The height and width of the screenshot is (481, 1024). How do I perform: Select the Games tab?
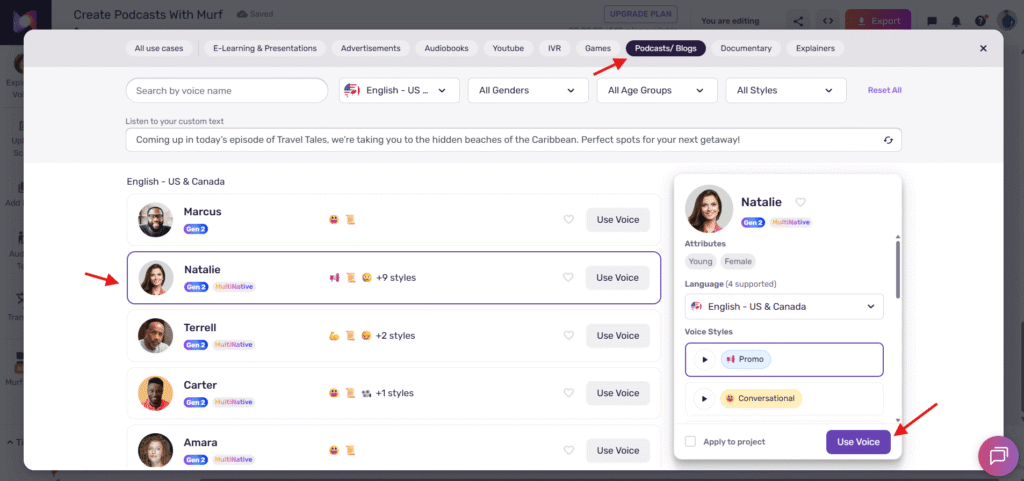click(x=598, y=48)
